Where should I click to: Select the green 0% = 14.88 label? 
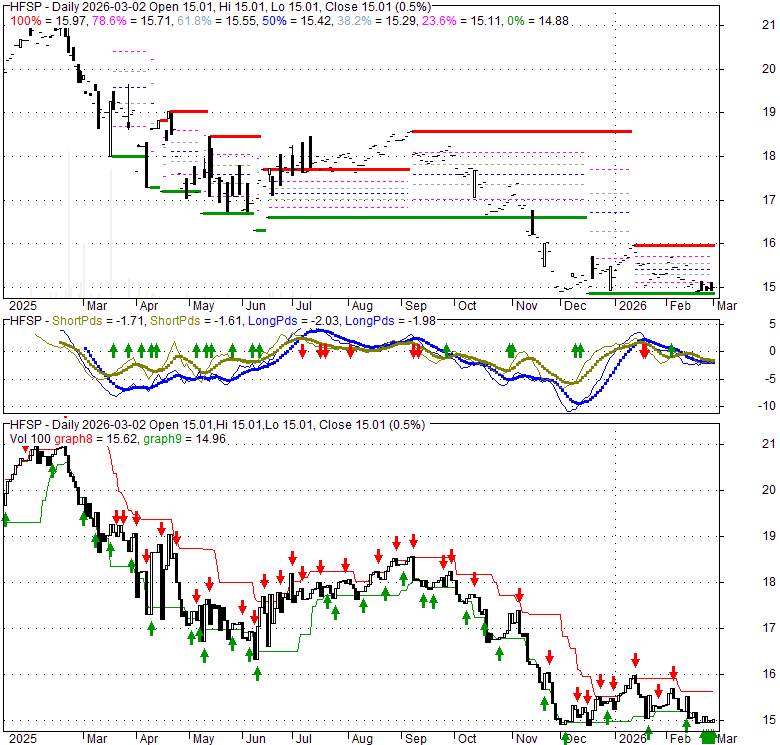(x=538, y=21)
